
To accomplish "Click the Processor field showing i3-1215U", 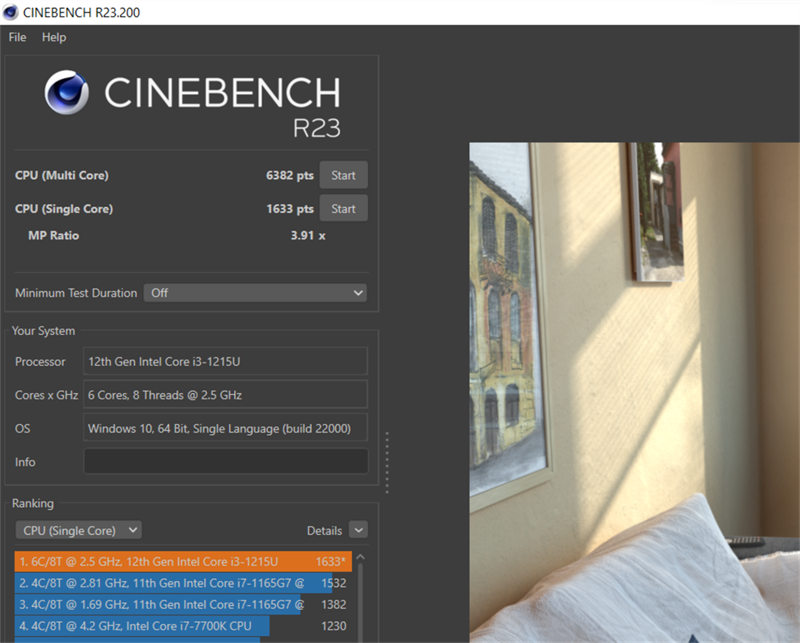I will click(x=225, y=361).
